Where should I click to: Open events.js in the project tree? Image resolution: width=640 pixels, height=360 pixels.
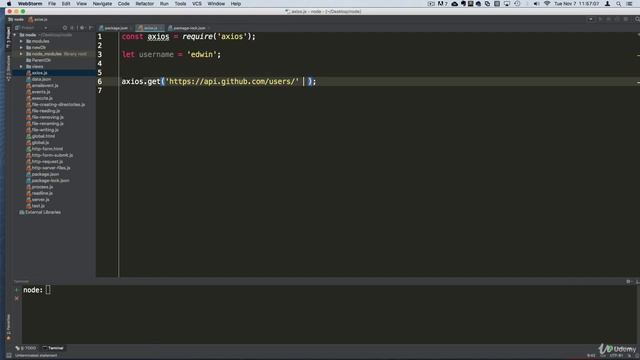click(x=41, y=92)
